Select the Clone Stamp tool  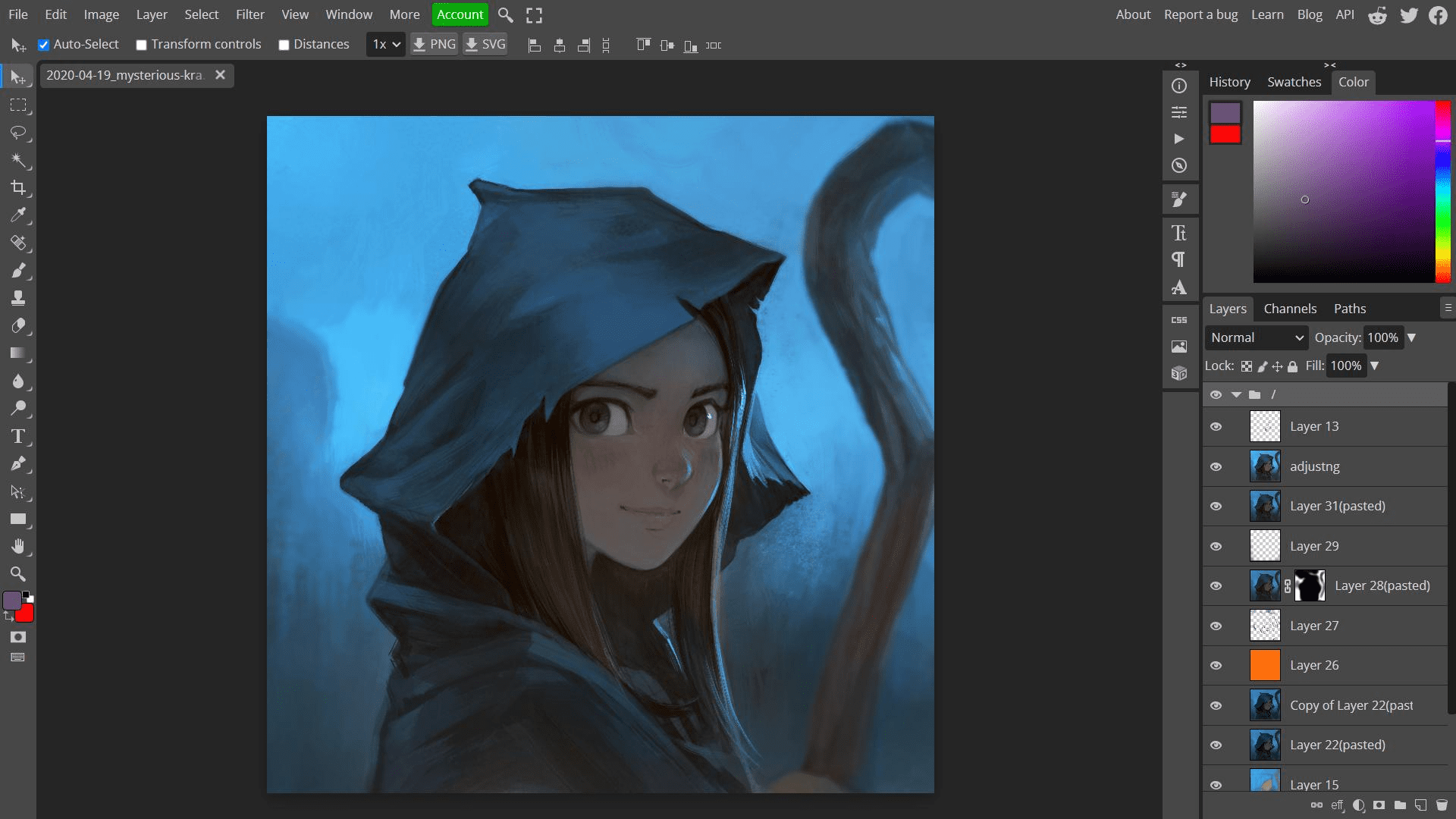click(x=18, y=297)
